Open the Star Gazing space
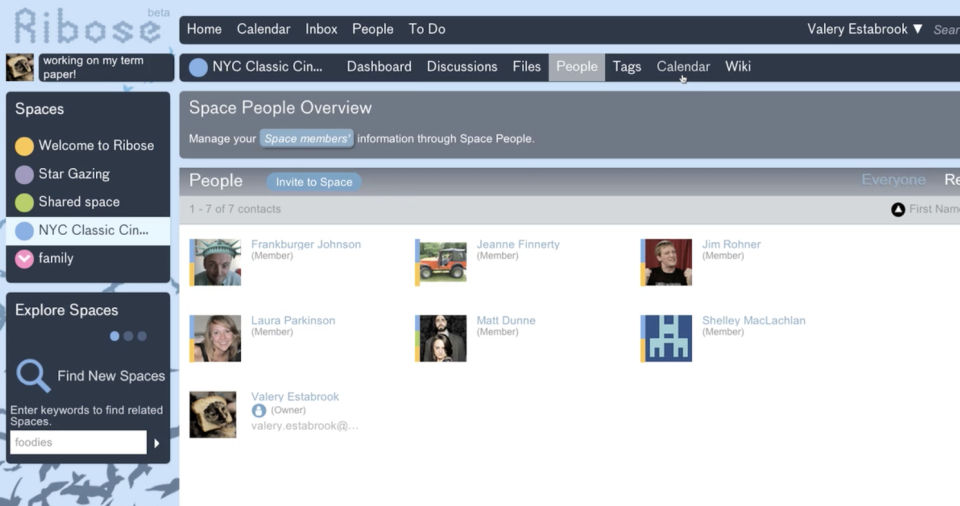Screen dimensions: 960x506 [74, 174]
